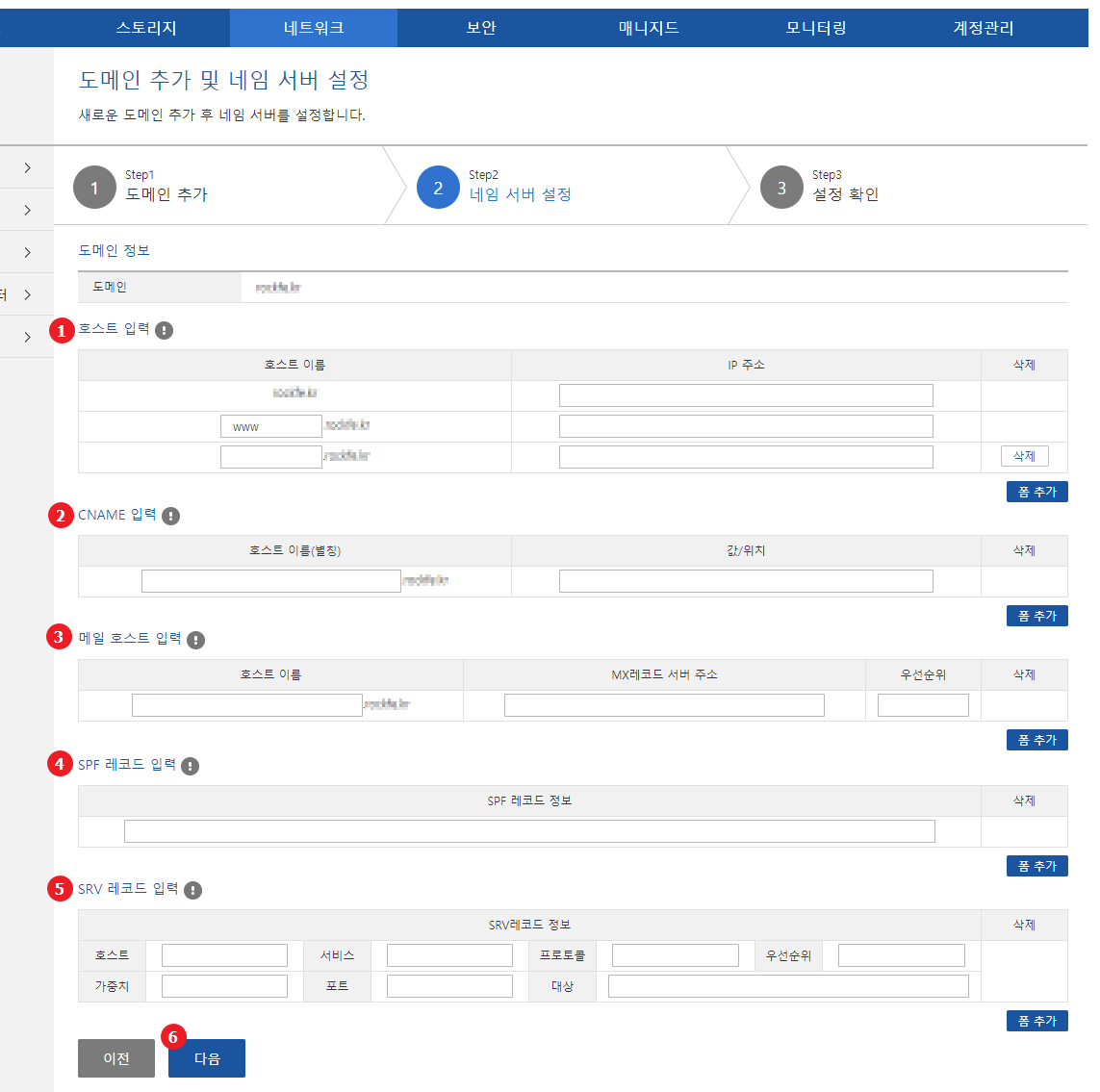Viewport: 1100px width, 1092px height.
Task: Focus the SRV 우선순위 field
Action: point(902,955)
